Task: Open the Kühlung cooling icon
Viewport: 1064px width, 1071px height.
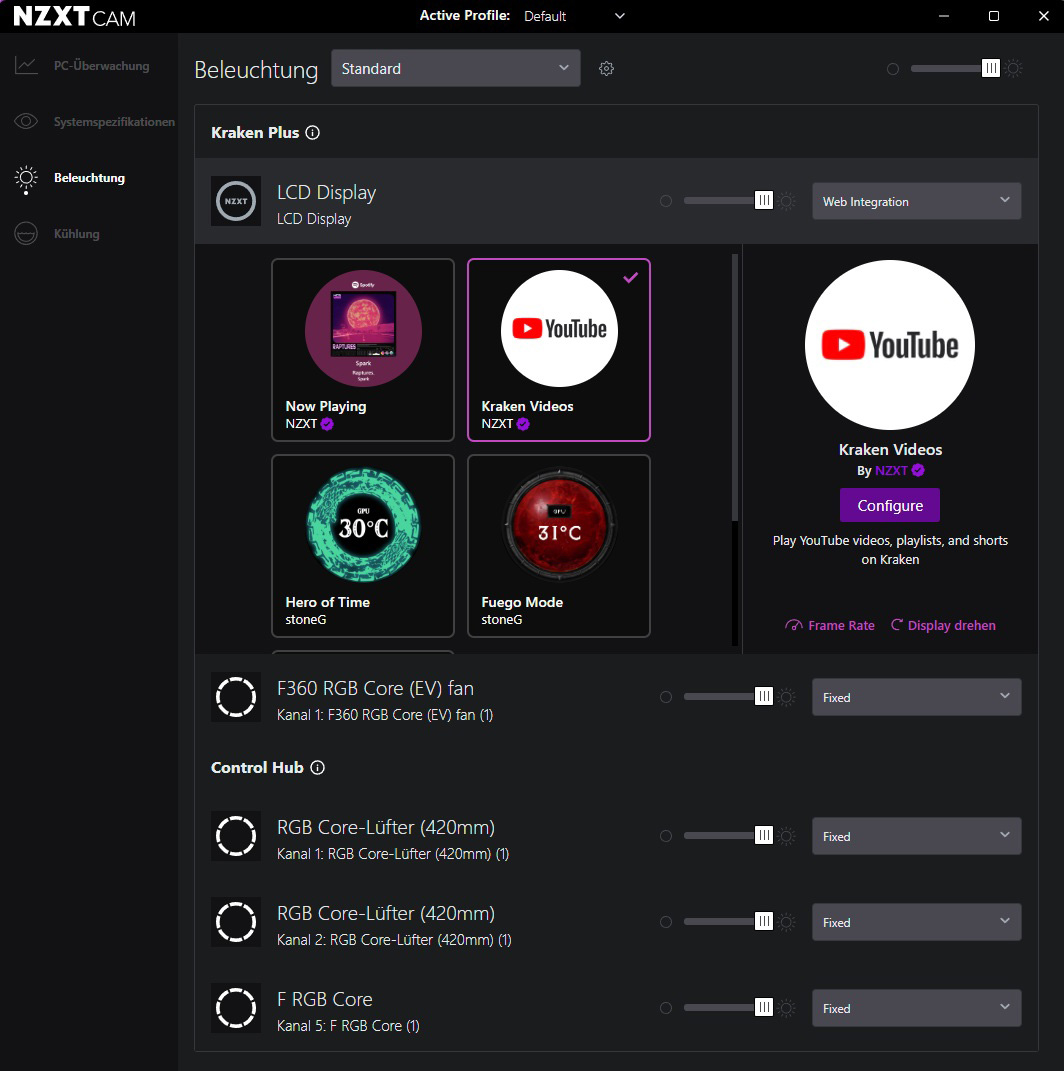Action: (26, 234)
